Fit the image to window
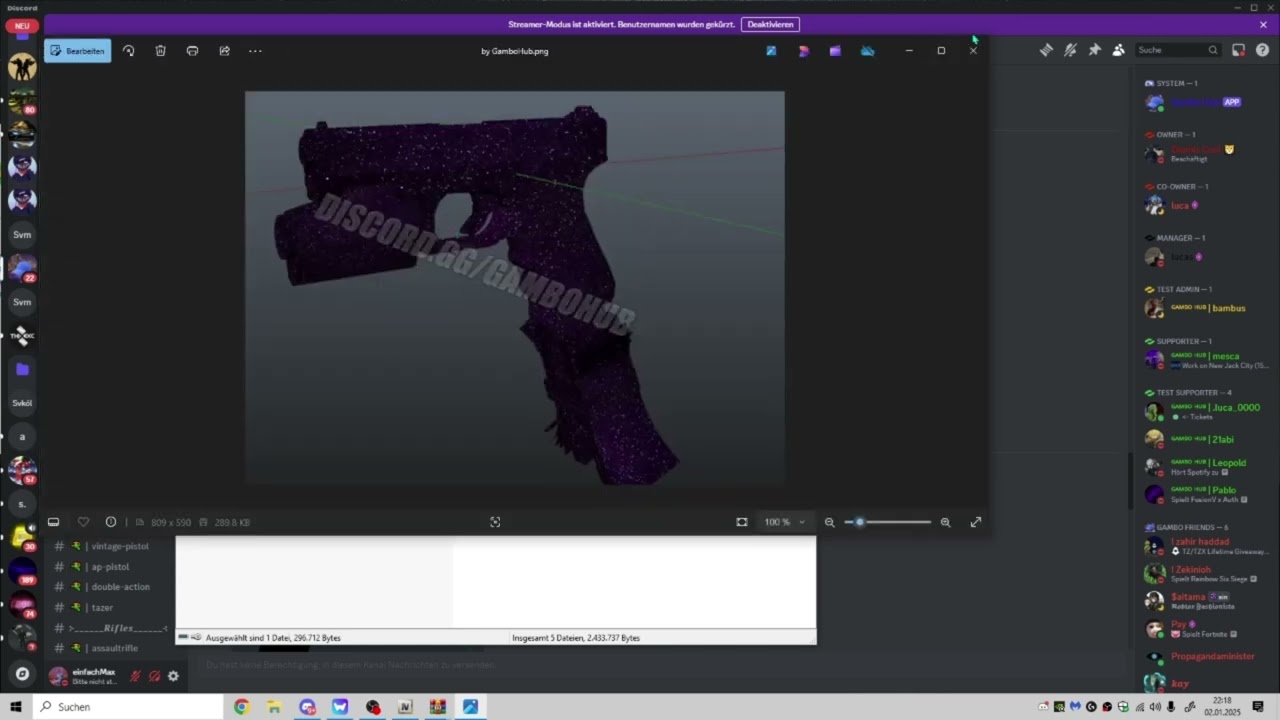Screen dimensions: 1280x720 pos(742,522)
